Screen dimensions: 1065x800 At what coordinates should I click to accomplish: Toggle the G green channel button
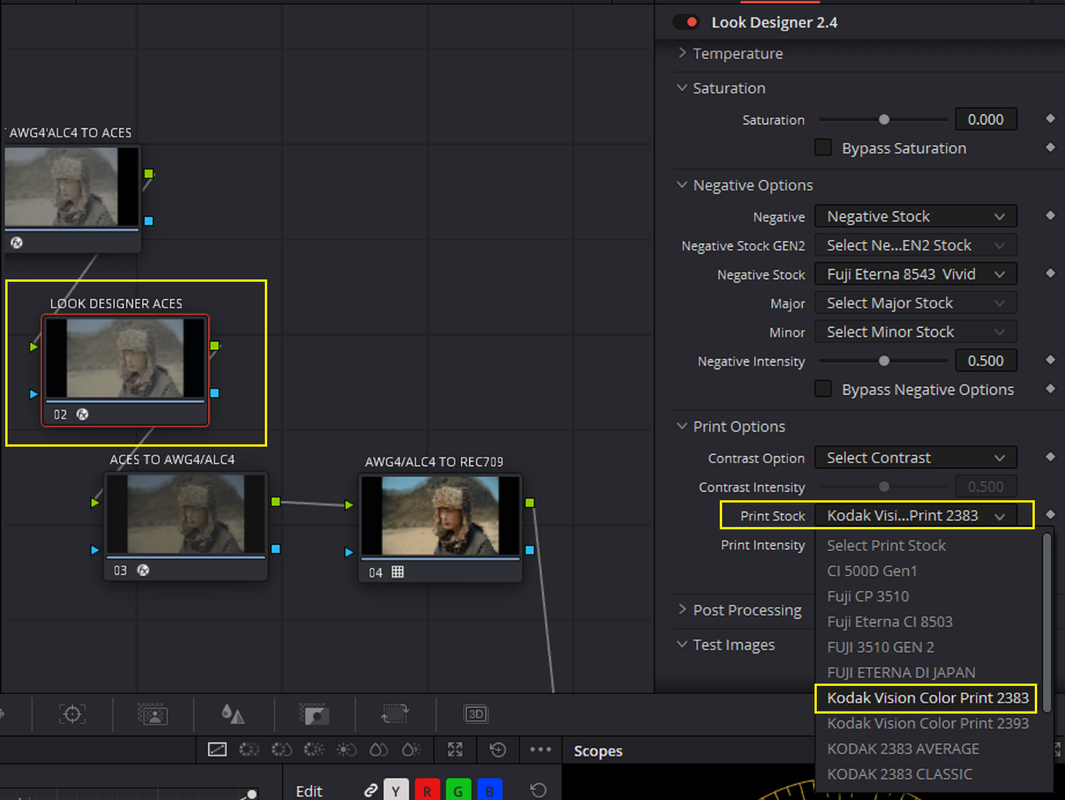(458, 790)
